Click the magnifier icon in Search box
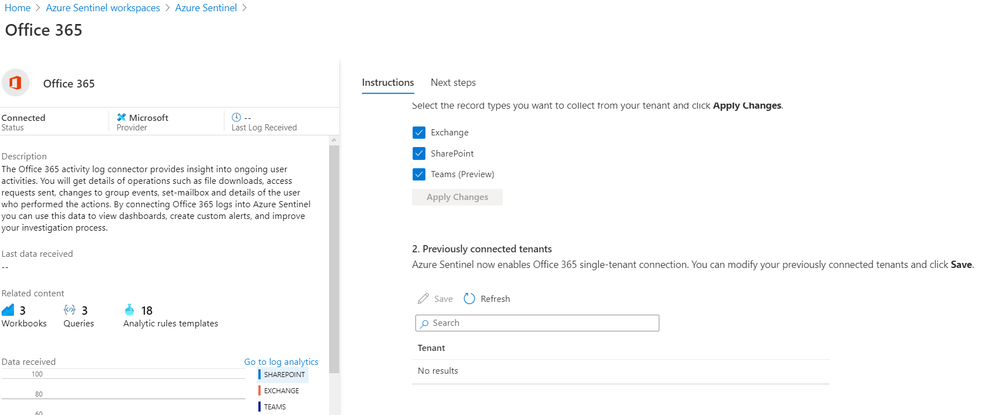 coord(424,323)
